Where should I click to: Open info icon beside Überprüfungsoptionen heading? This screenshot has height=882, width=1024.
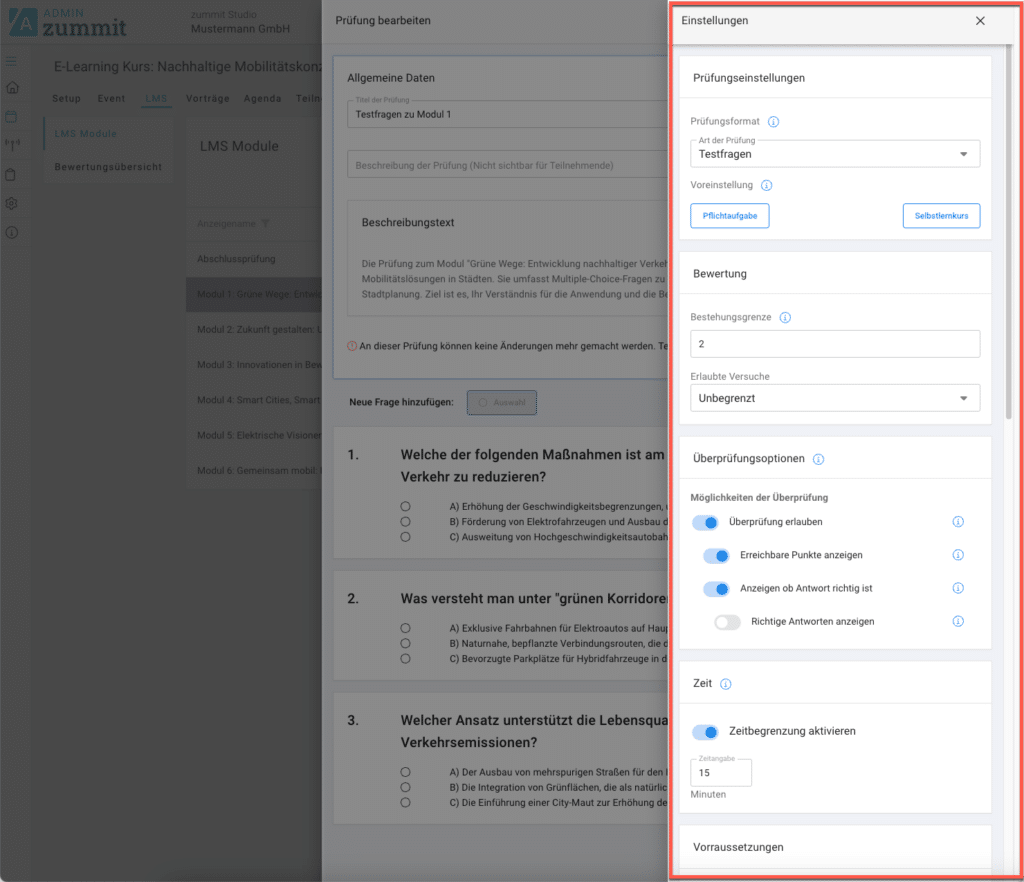coord(818,459)
